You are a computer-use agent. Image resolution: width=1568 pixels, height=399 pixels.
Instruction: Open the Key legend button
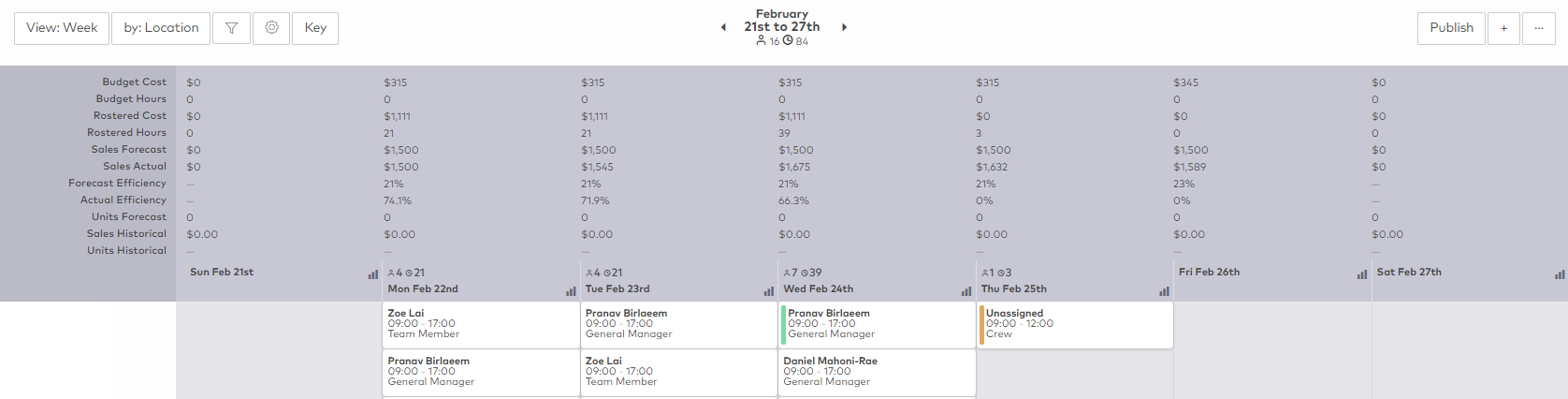pyautogui.click(x=315, y=28)
